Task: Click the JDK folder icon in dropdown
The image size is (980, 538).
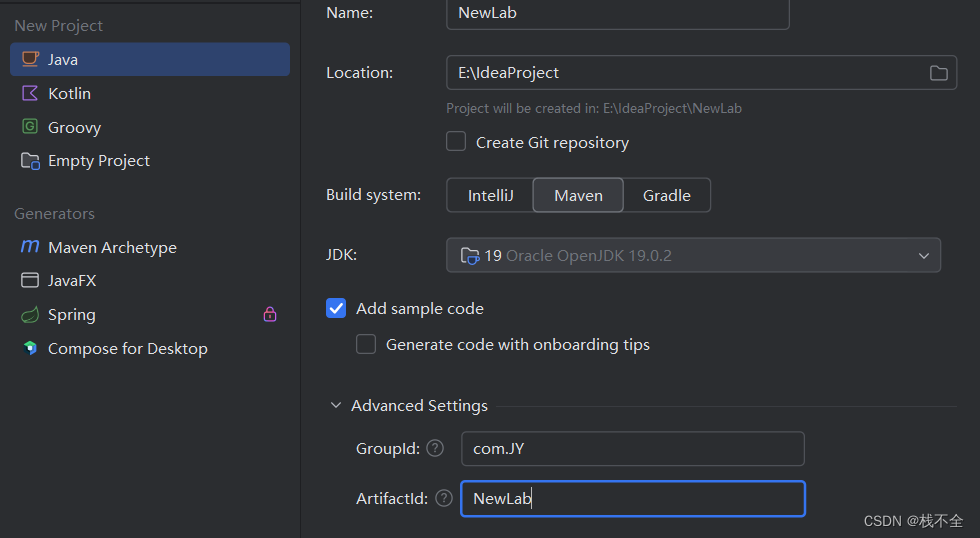Action: click(469, 256)
